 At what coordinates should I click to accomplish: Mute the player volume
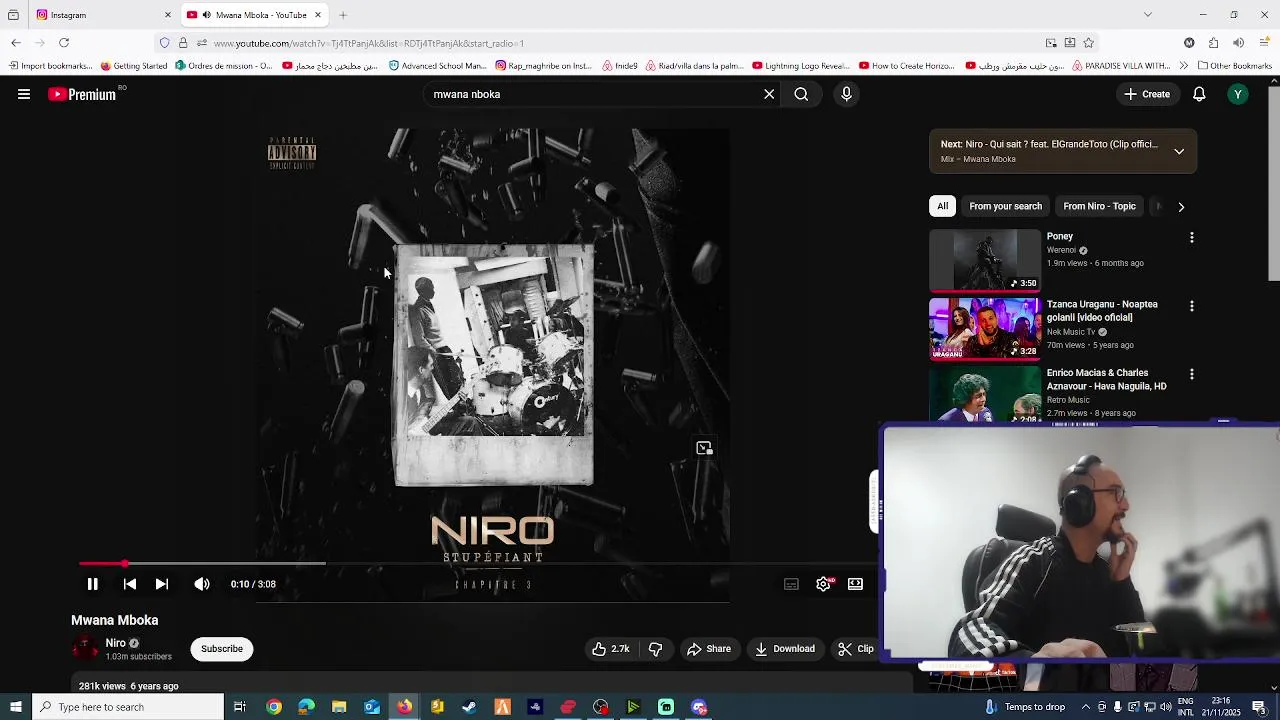coord(202,584)
